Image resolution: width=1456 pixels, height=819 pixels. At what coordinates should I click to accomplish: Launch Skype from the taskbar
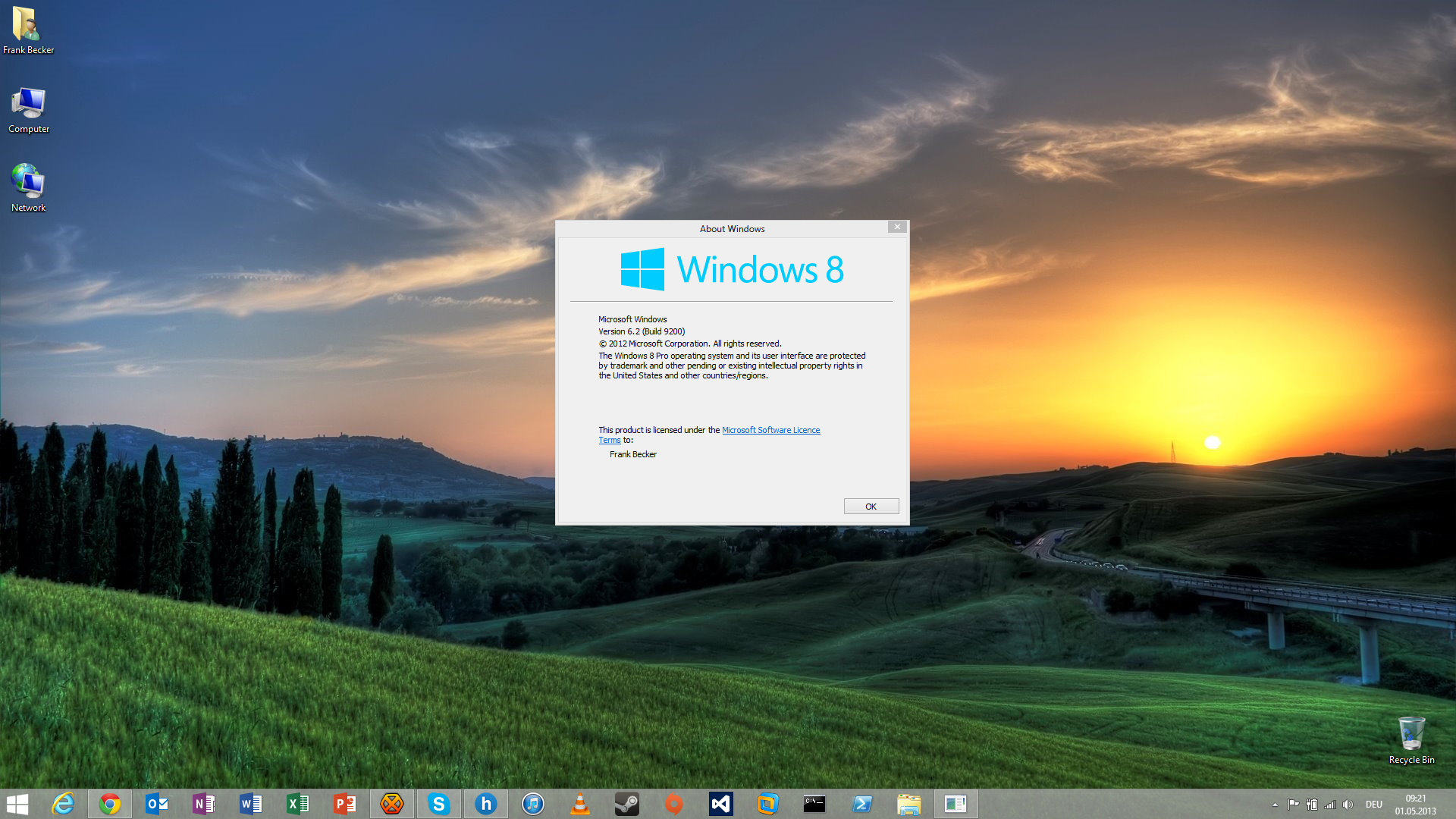[x=439, y=804]
